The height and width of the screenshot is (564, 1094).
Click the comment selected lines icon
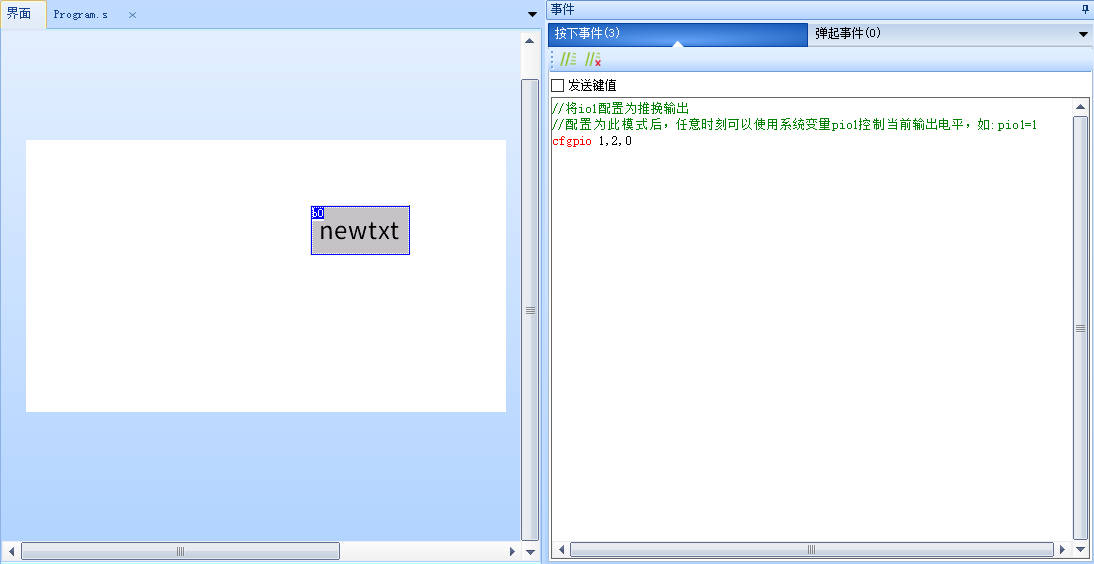[569, 59]
